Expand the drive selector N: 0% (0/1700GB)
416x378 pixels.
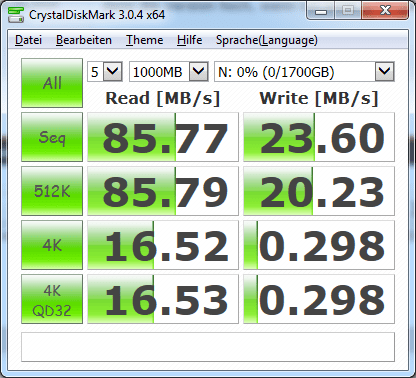[x=304, y=71]
